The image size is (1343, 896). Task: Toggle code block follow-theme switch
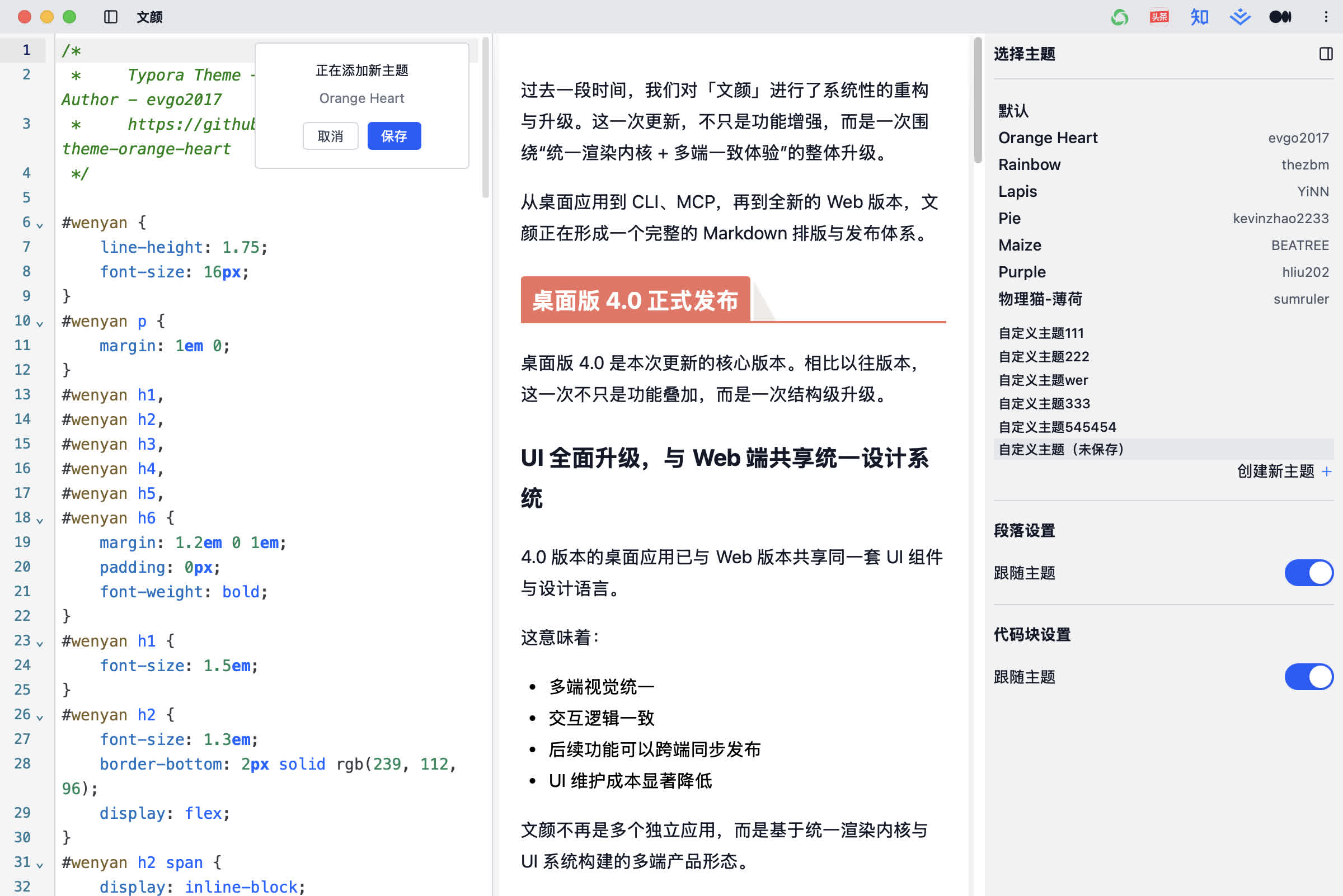pos(1308,677)
